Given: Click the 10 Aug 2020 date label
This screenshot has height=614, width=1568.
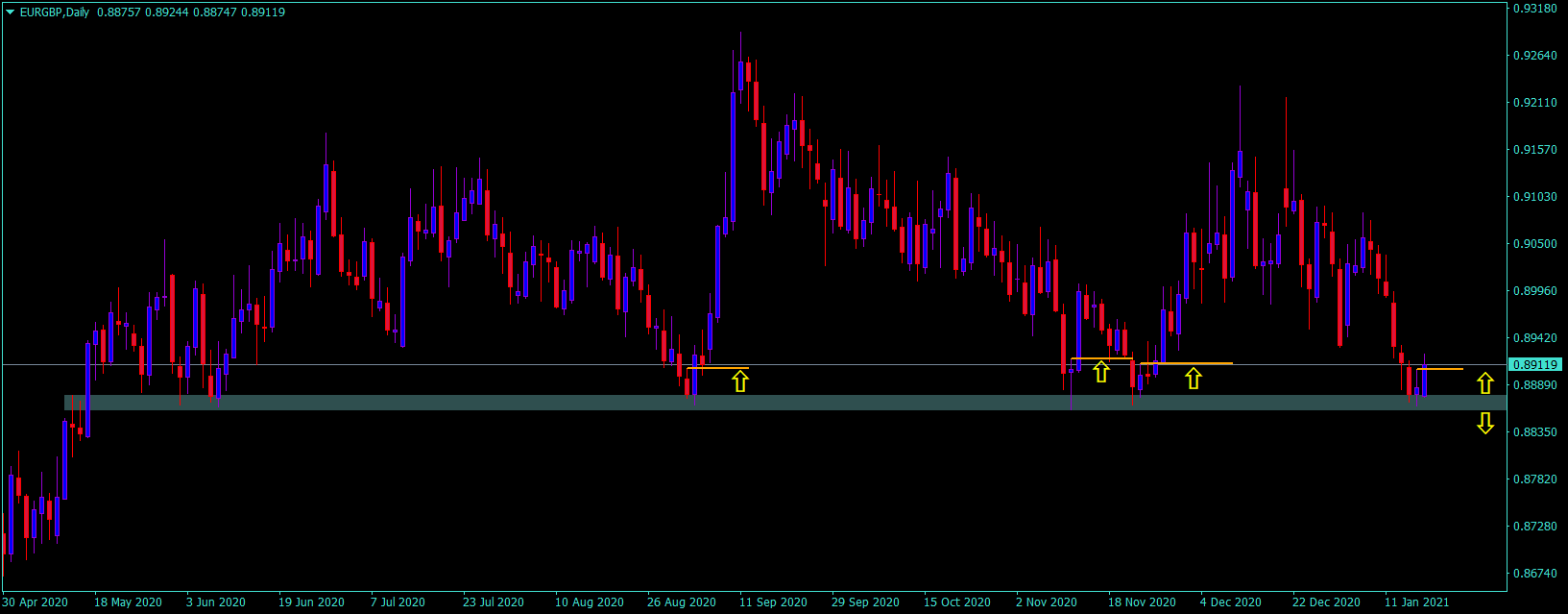Looking at the screenshot, I should (x=590, y=602).
